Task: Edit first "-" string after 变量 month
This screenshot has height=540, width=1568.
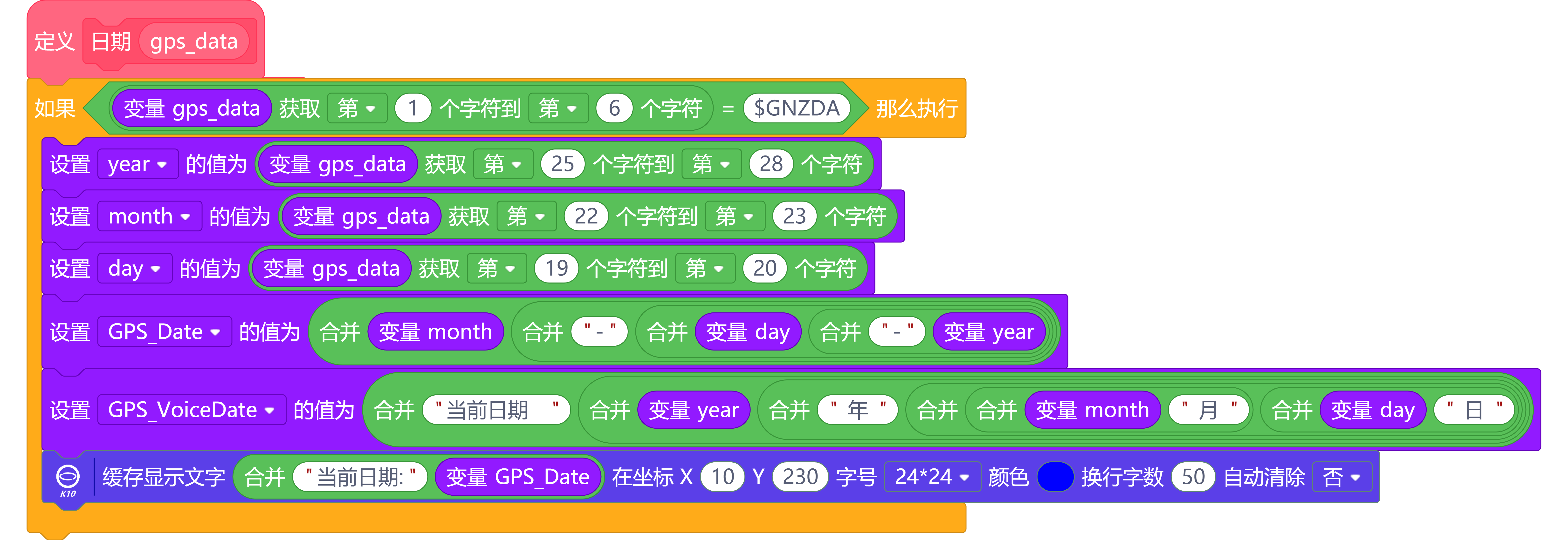Action: [x=599, y=332]
